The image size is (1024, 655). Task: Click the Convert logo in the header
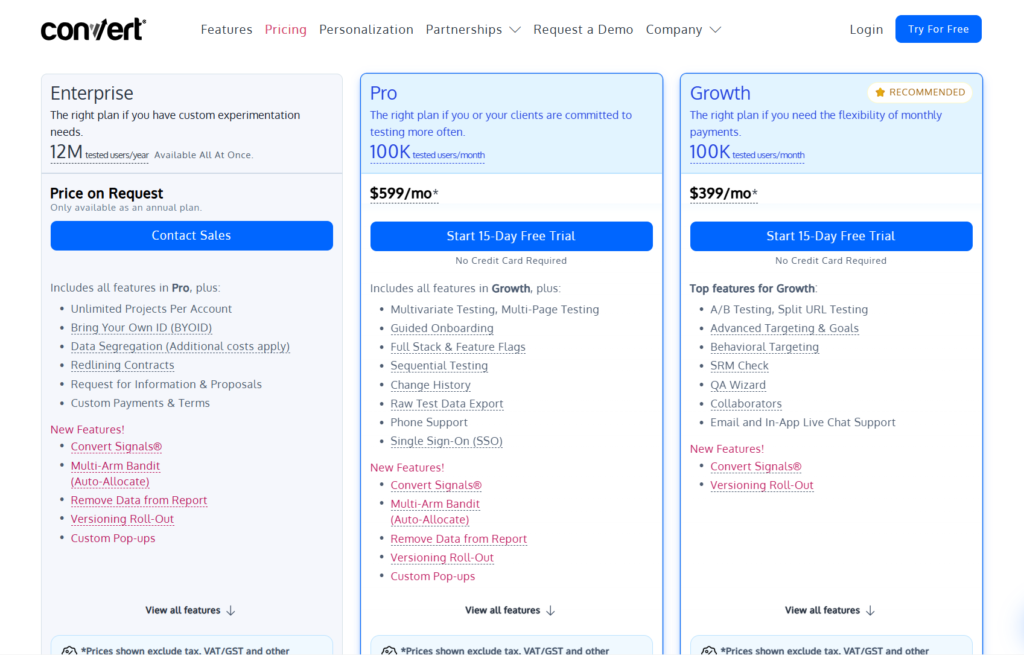tap(92, 29)
